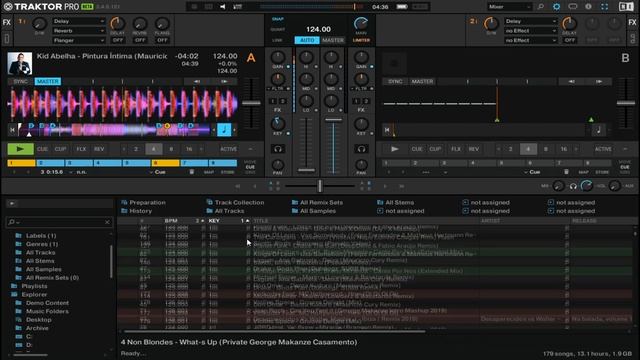Image resolution: width=640 pixels, height=360 pixels.
Task: Click CUE button on Deck A
Action: coord(42,149)
